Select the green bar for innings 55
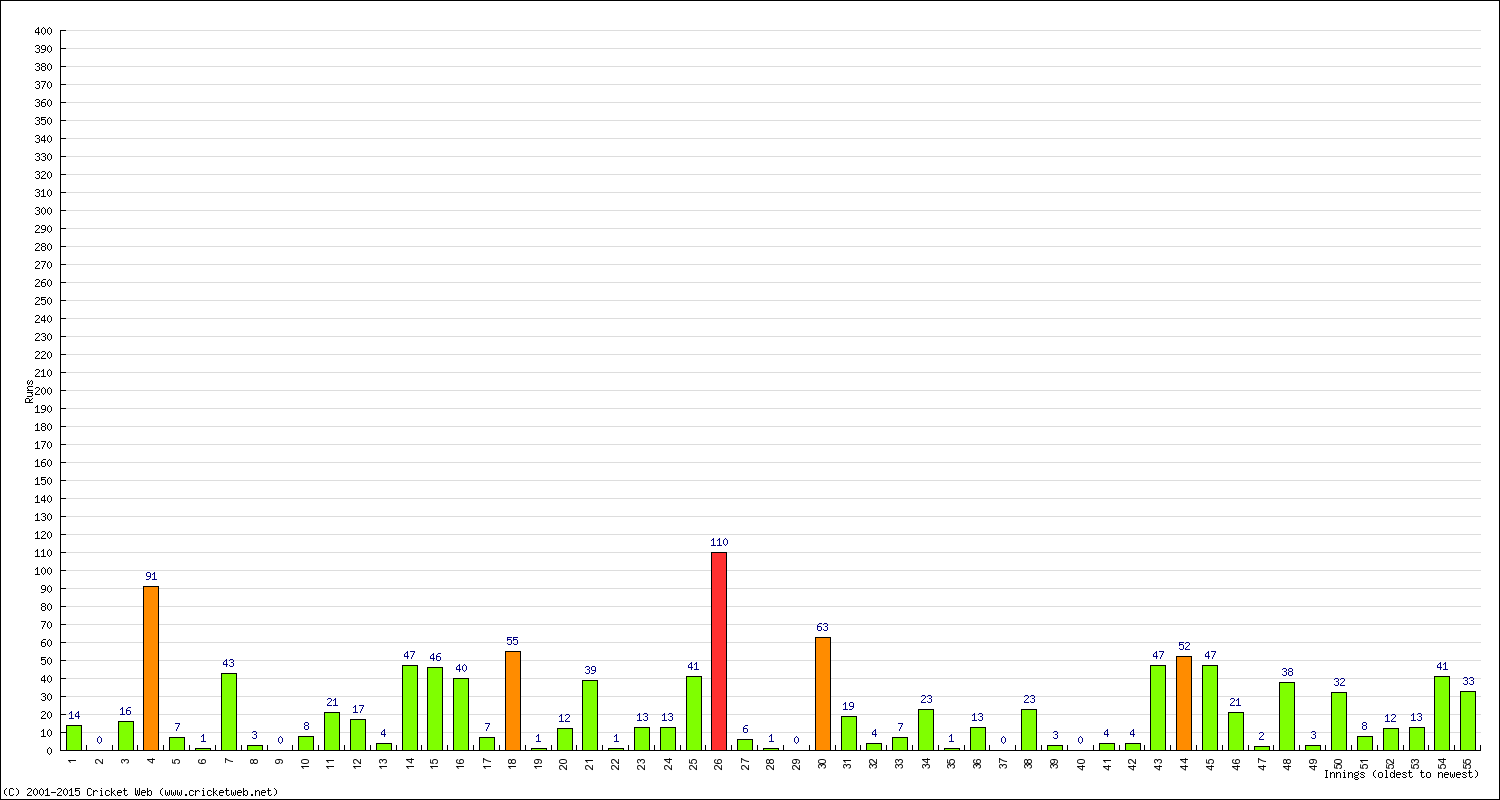The image size is (1500, 800). point(1468,720)
